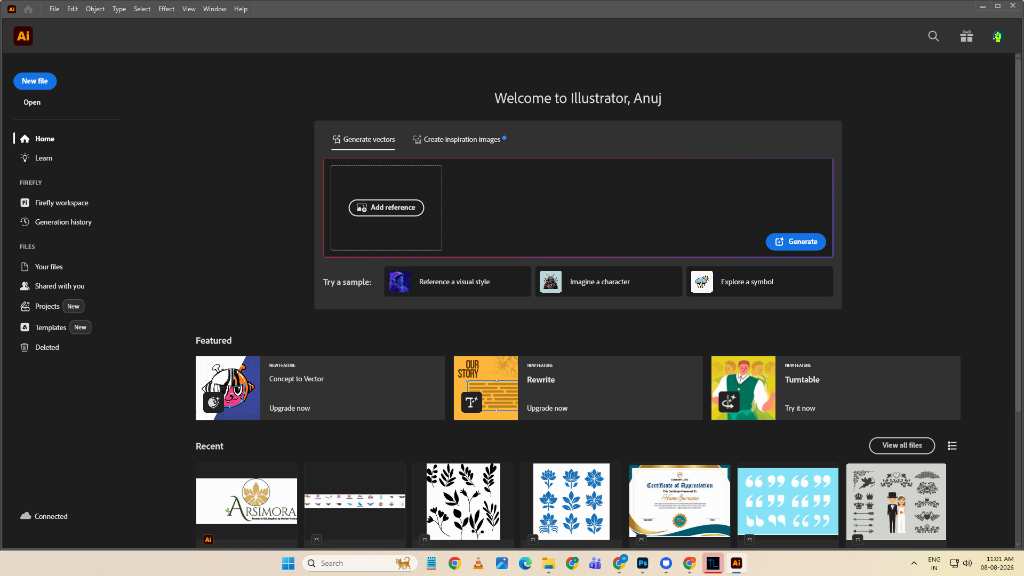This screenshot has height=576, width=1024.
Task: Click the Add reference button
Action: pos(386,208)
